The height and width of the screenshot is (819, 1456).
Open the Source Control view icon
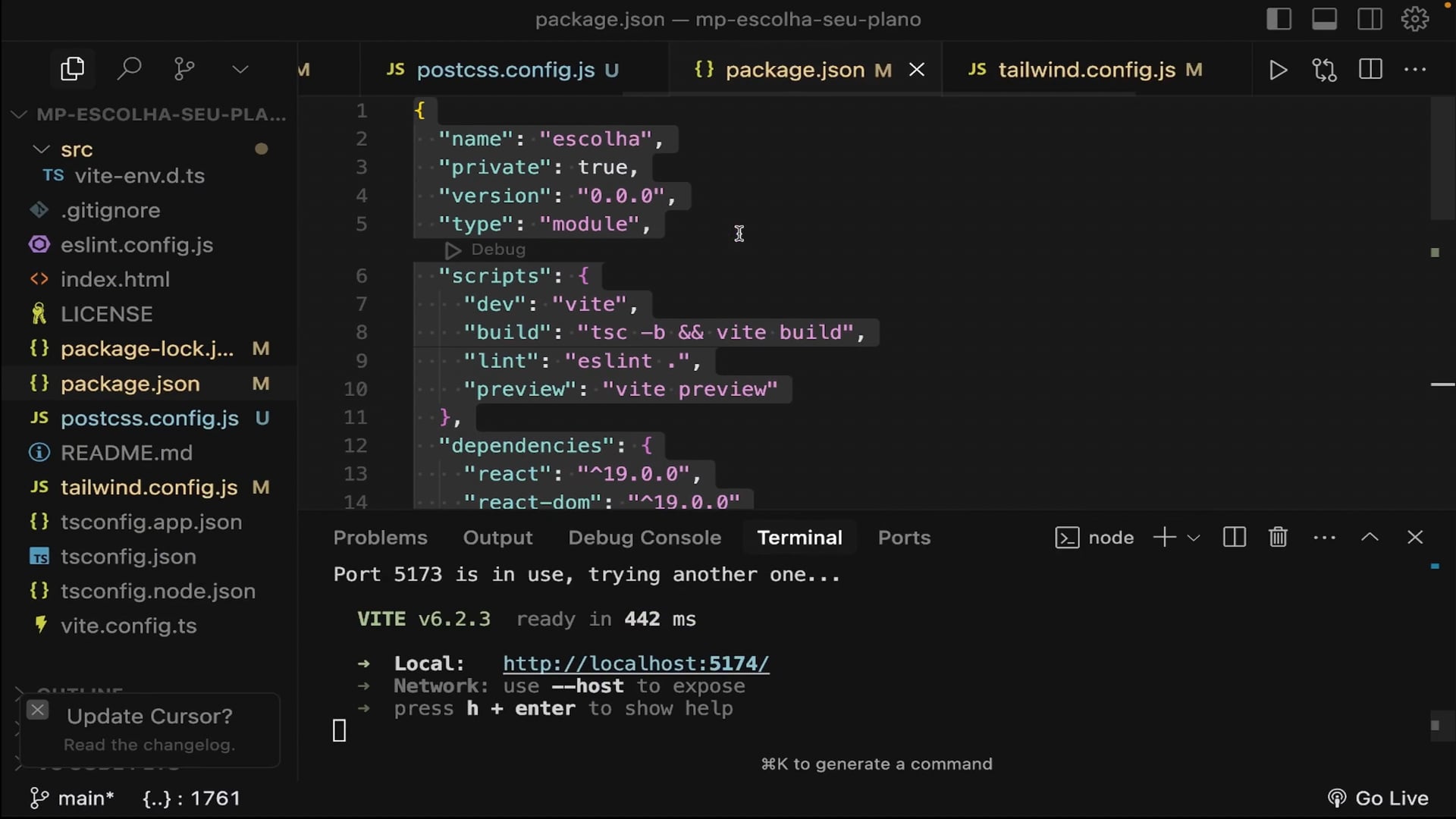184,69
